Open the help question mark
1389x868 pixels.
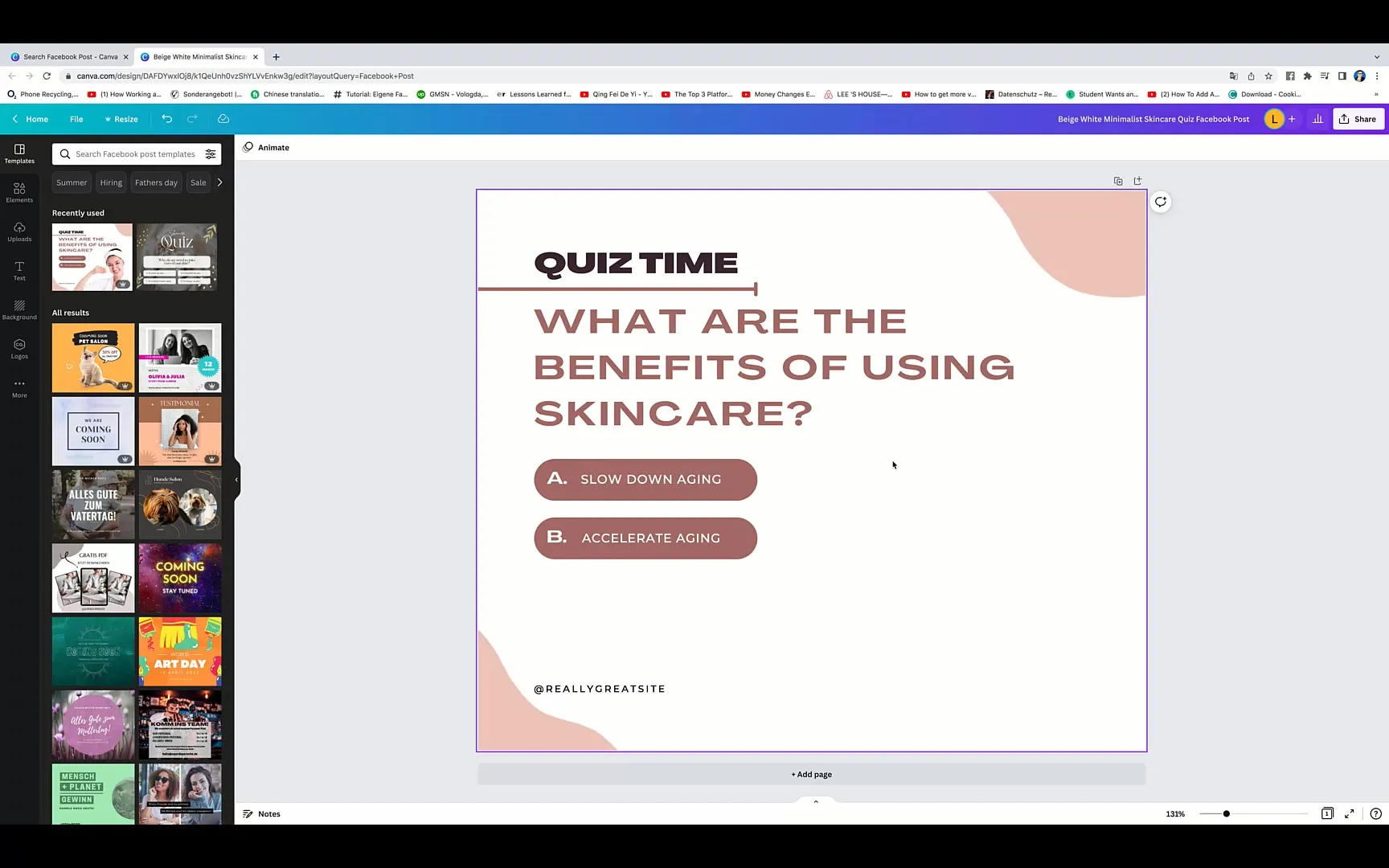point(1375,813)
